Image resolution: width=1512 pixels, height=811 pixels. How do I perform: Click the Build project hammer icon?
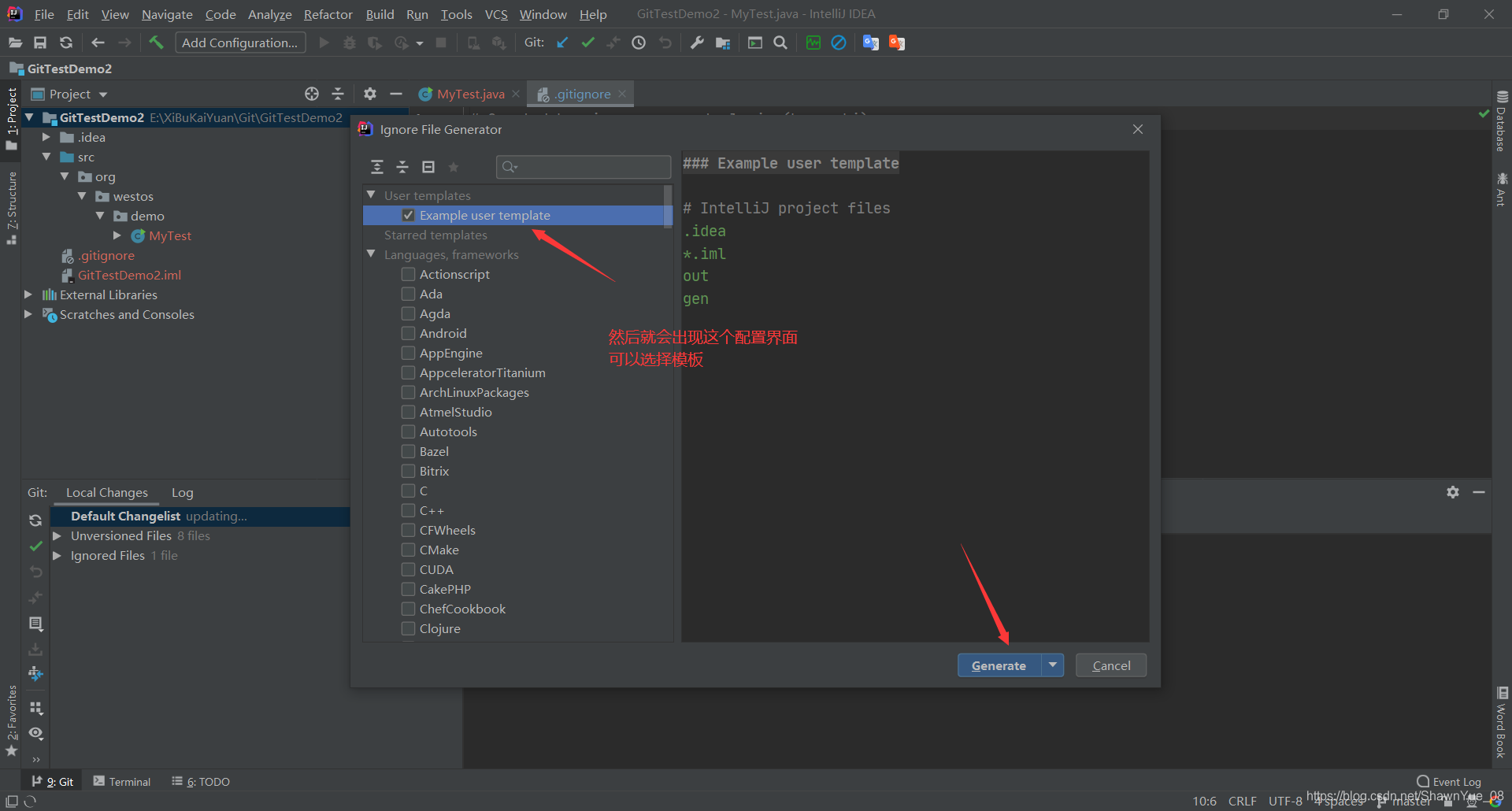coord(156,43)
